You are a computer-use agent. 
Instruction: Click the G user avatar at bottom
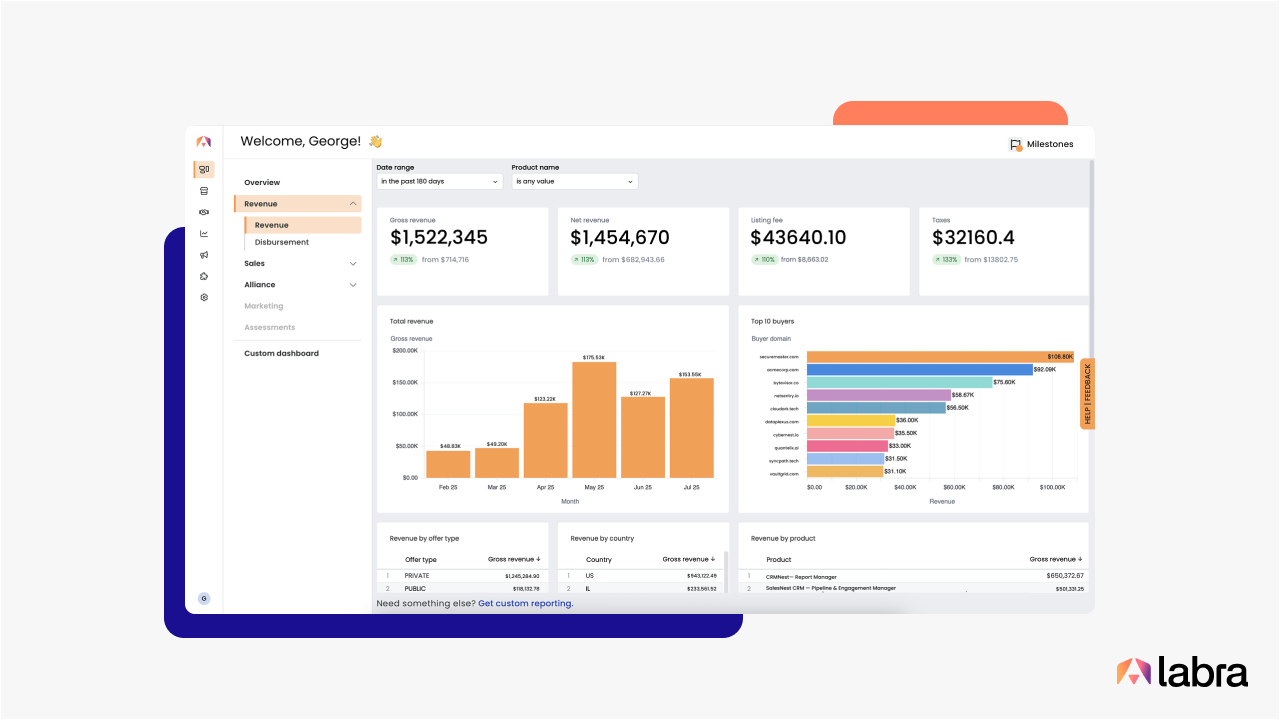click(x=204, y=599)
